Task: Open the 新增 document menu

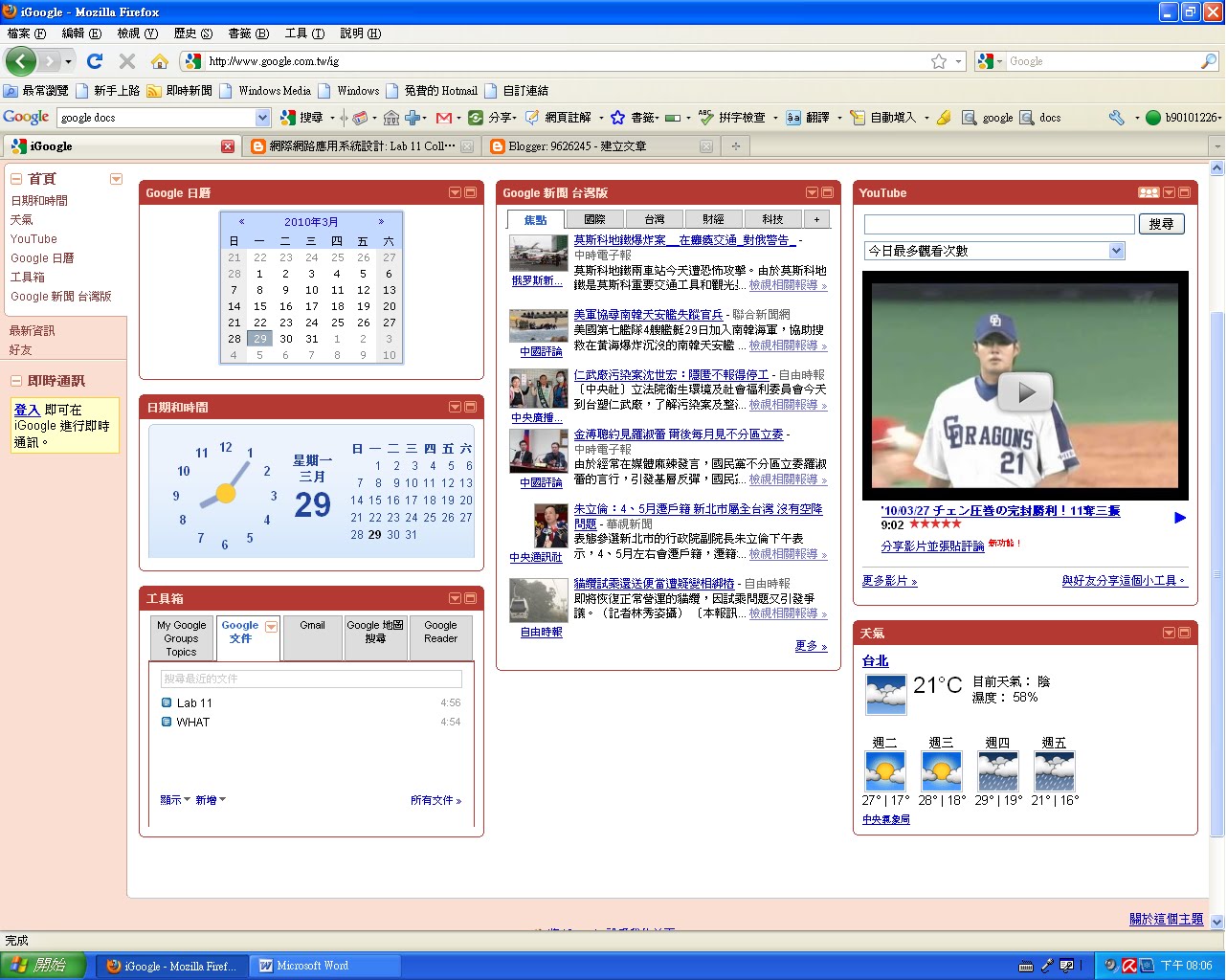Action: (x=211, y=800)
